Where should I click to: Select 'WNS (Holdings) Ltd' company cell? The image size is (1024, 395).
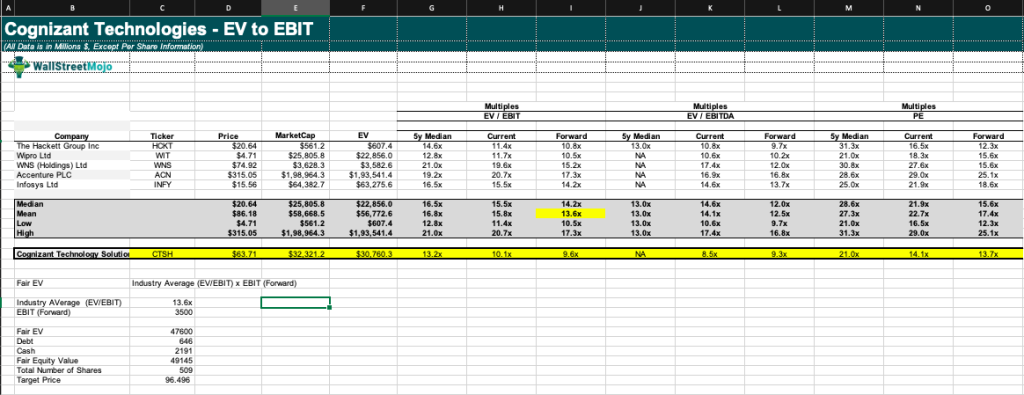click(72, 165)
